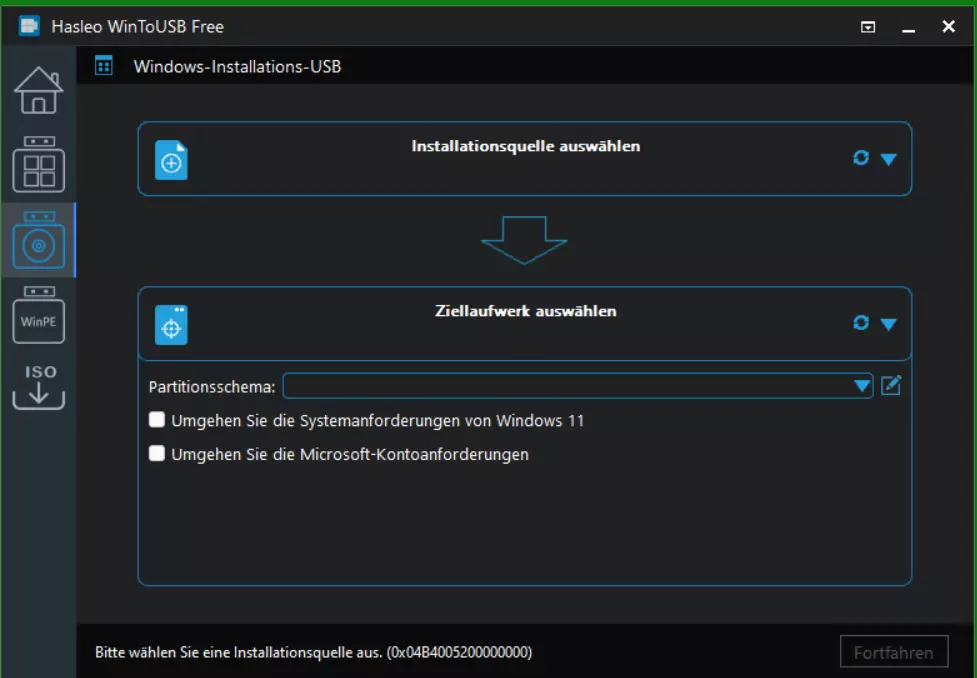Enable bypass Microsoft account requirements

[x=157, y=453]
